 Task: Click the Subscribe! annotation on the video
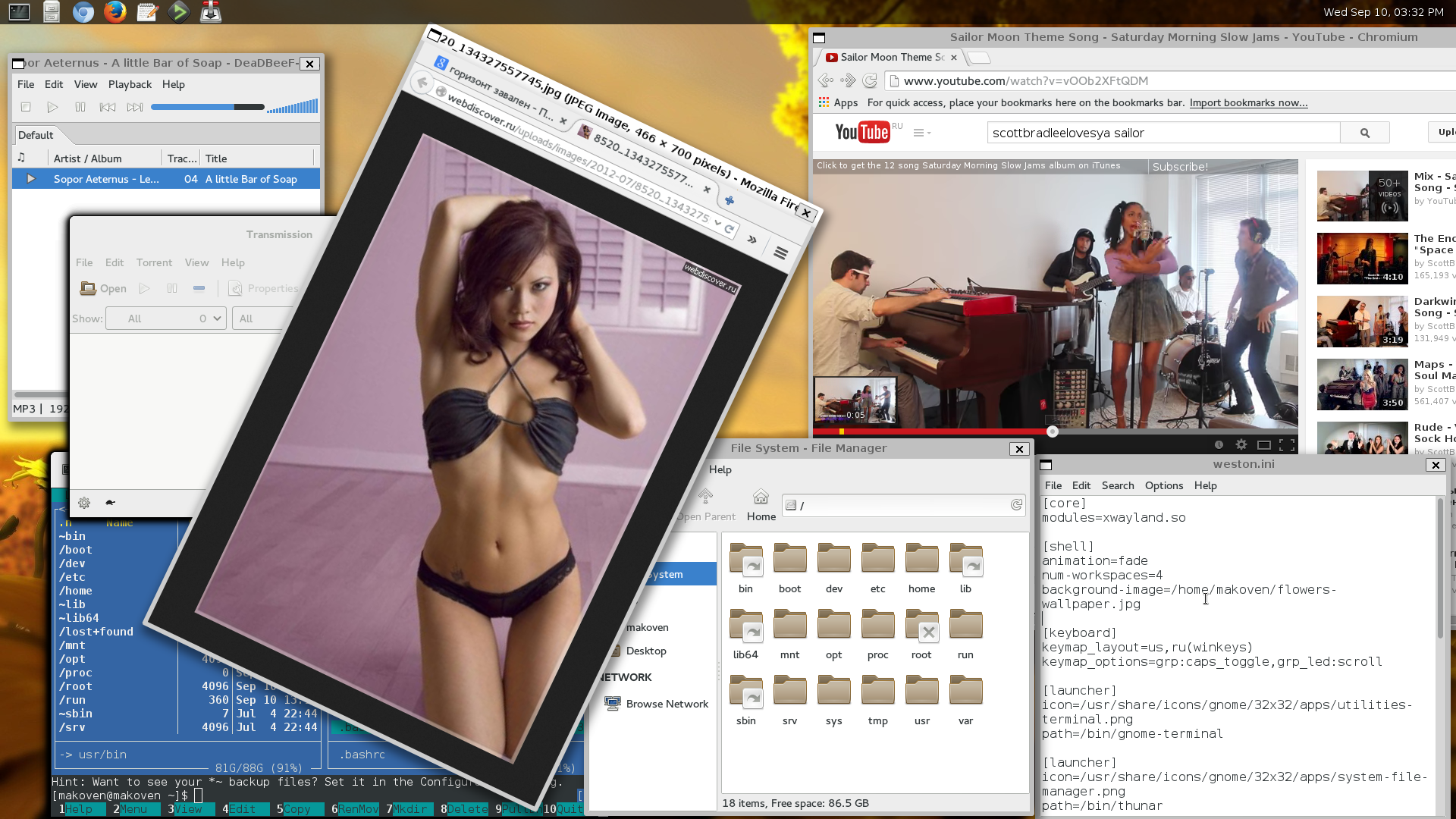coord(1180,167)
